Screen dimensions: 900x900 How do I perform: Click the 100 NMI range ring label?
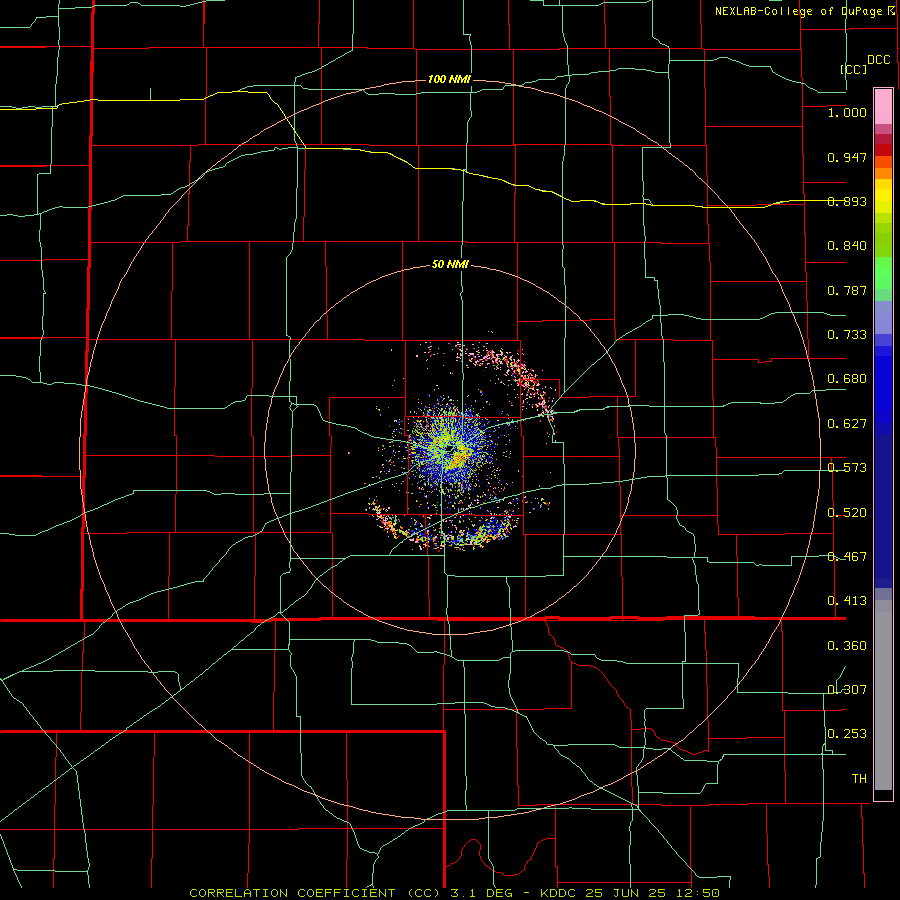click(449, 79)
